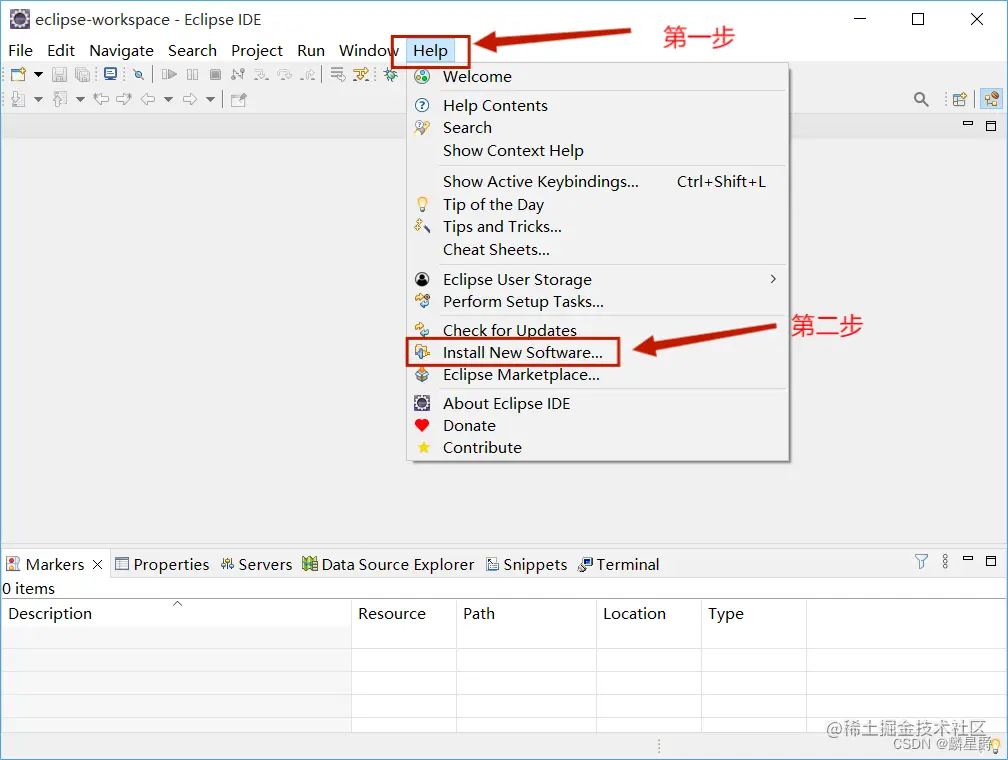
Task: Toggle Use Step Filters icon
Action: pyautogui.click(x=361, y=75)
